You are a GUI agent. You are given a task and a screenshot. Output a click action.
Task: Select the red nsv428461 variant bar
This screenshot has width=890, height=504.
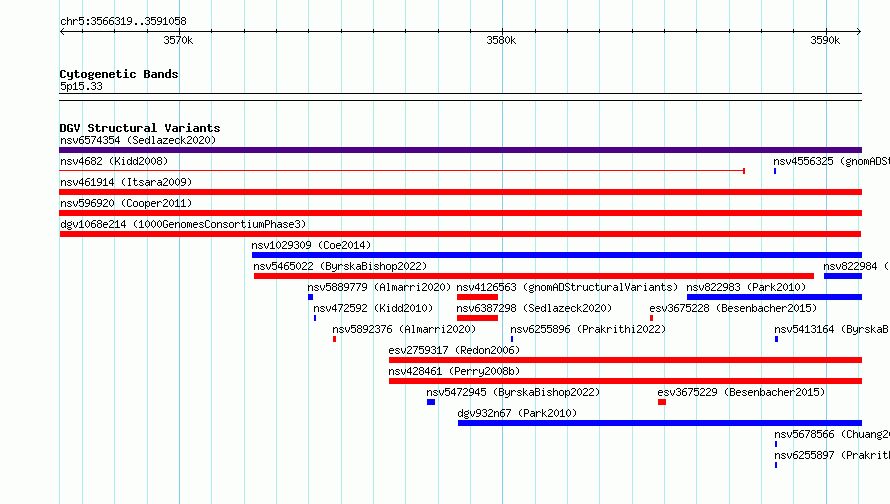pyautogui.click(x=625, y=381)
